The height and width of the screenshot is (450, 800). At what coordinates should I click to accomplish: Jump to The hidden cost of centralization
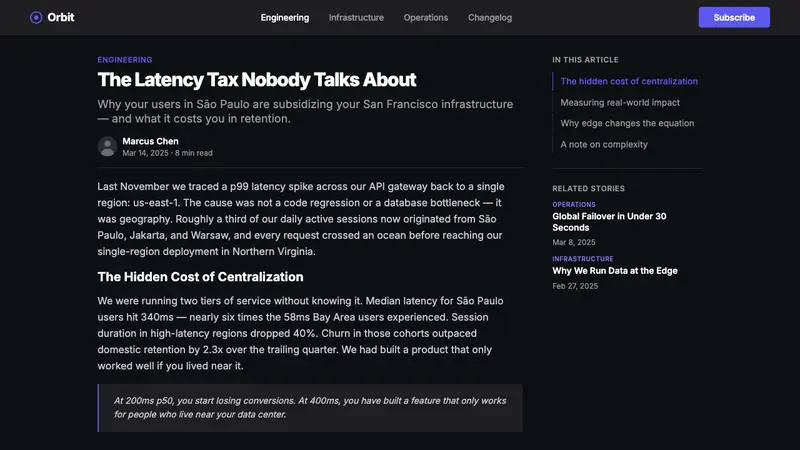pos(629,81)
